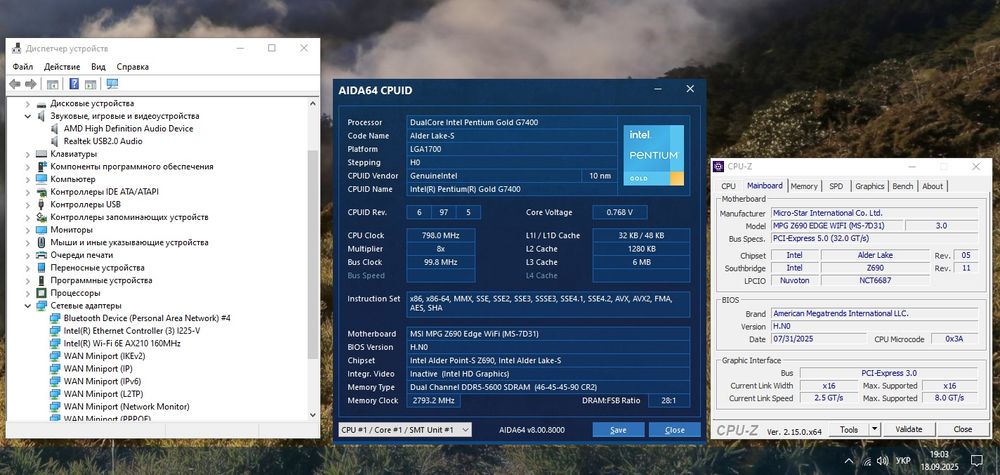Image resolution: width=1000 pixels, height=475 pixels.
Task: Click the Очереди печати printer icon
Action: [41, 255]
